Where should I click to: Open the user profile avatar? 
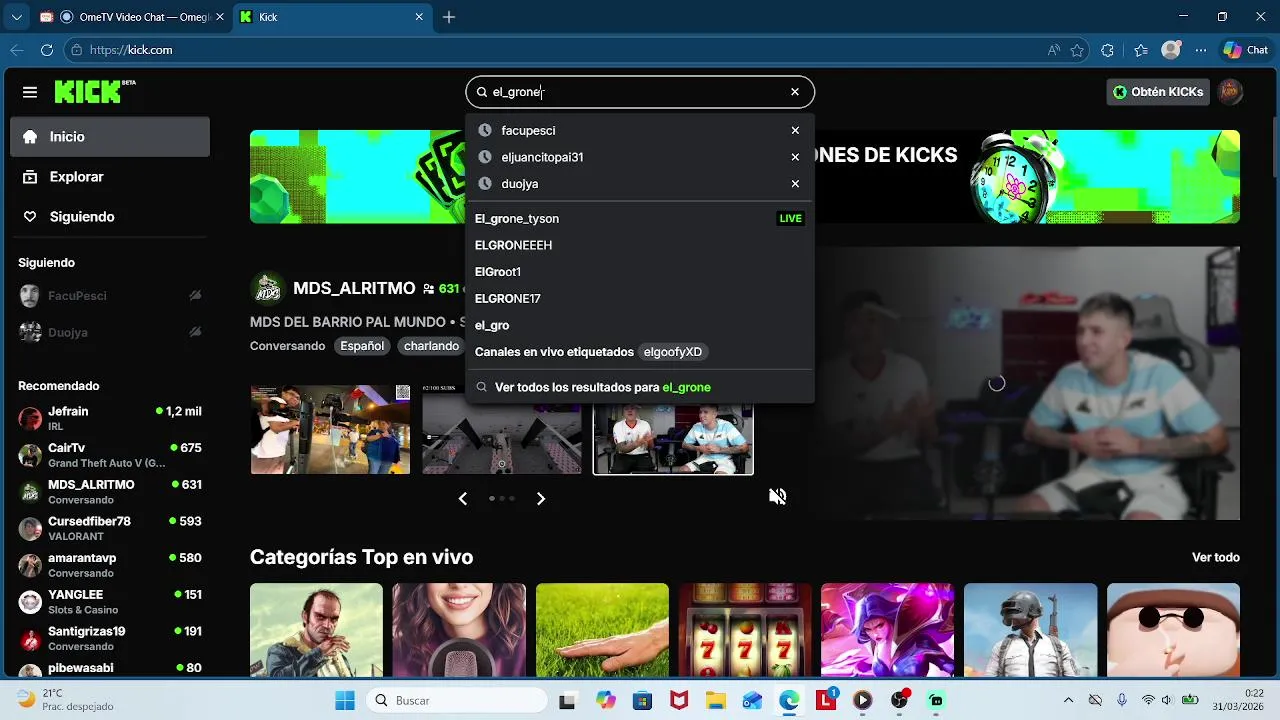click(1230, 92)
